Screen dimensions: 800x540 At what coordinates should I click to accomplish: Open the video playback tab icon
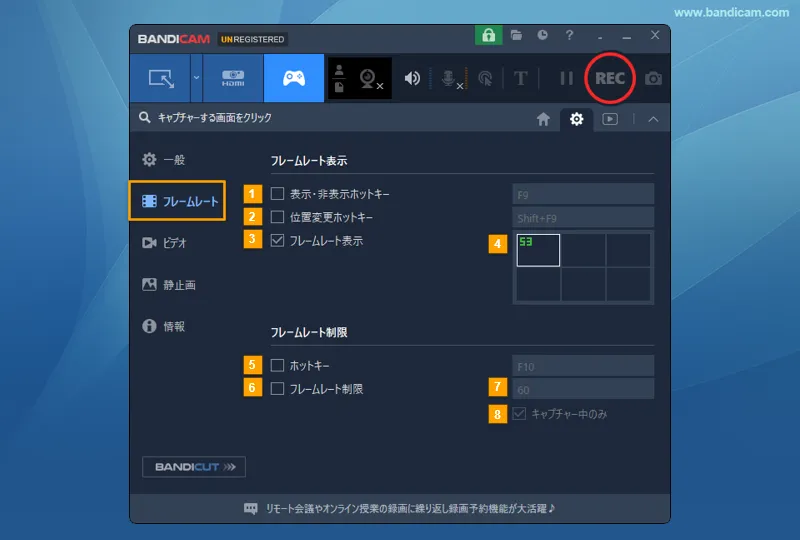(610, 119)
